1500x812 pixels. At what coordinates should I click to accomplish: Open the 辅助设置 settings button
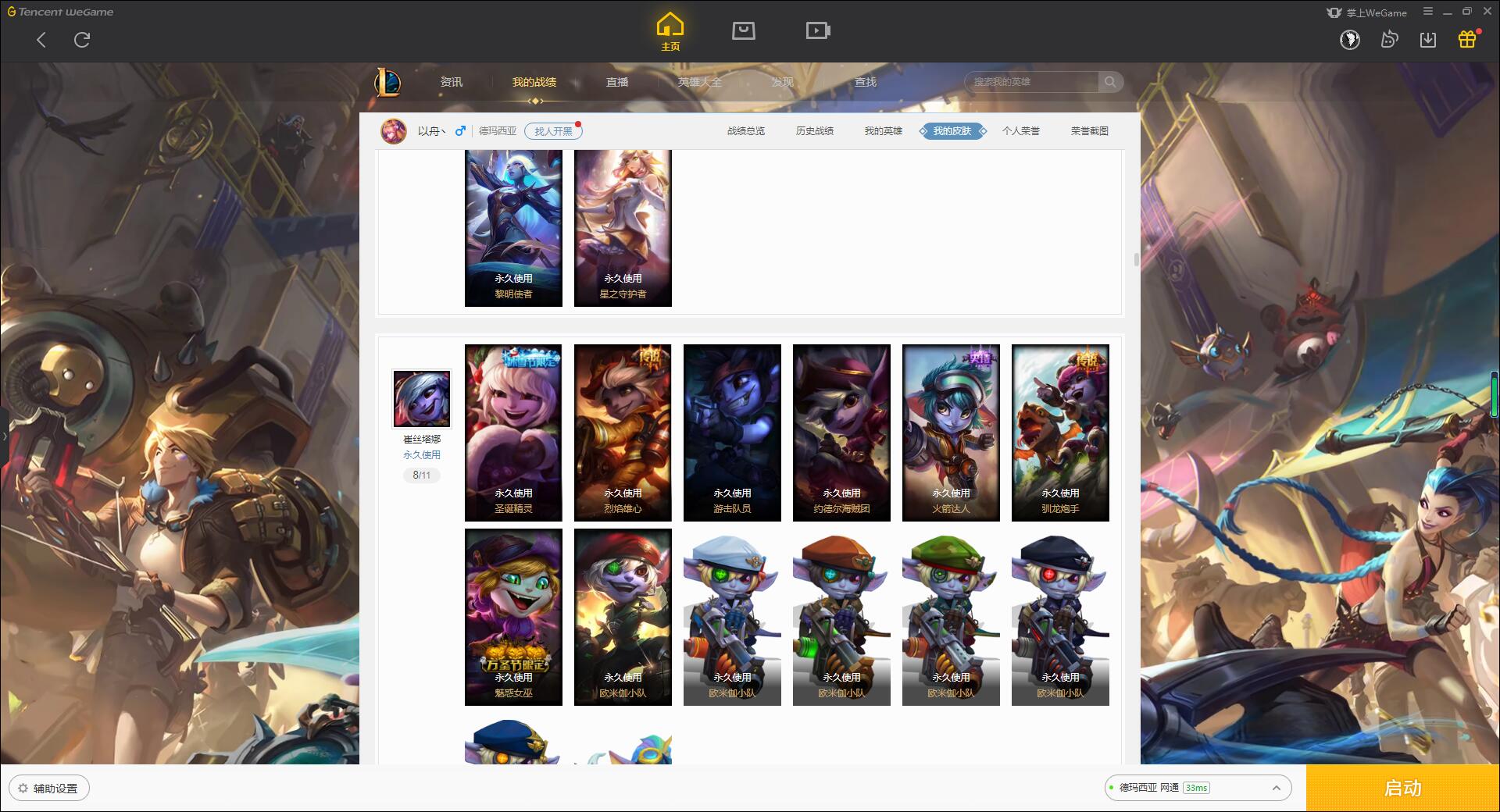click(x=49, y=788)
